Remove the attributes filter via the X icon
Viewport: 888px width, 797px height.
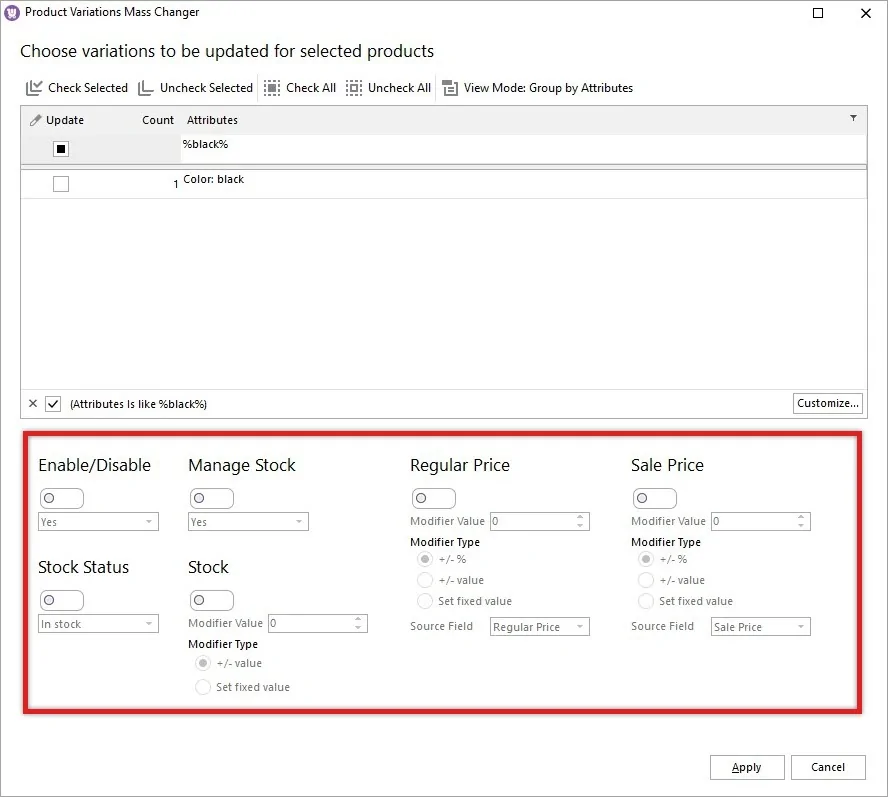[x=32, y=403]
